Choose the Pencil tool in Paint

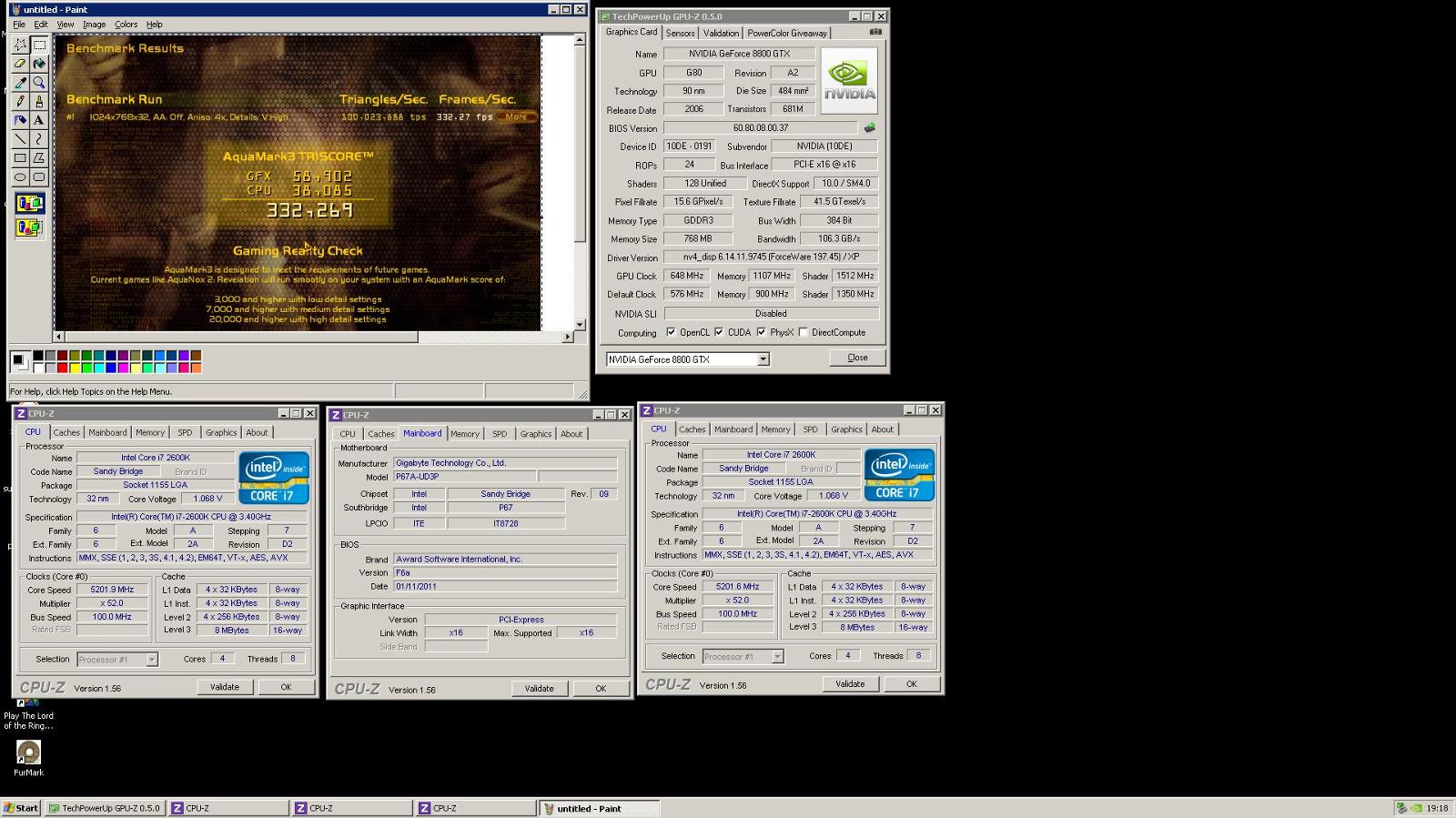click(x=20, y=101)
